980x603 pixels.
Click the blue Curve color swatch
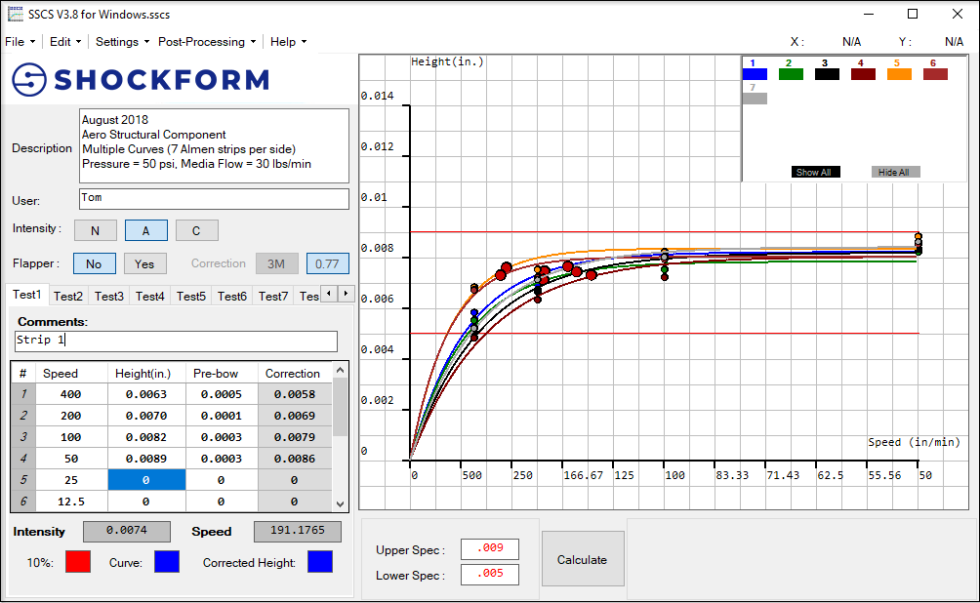[x=166, y=562]
